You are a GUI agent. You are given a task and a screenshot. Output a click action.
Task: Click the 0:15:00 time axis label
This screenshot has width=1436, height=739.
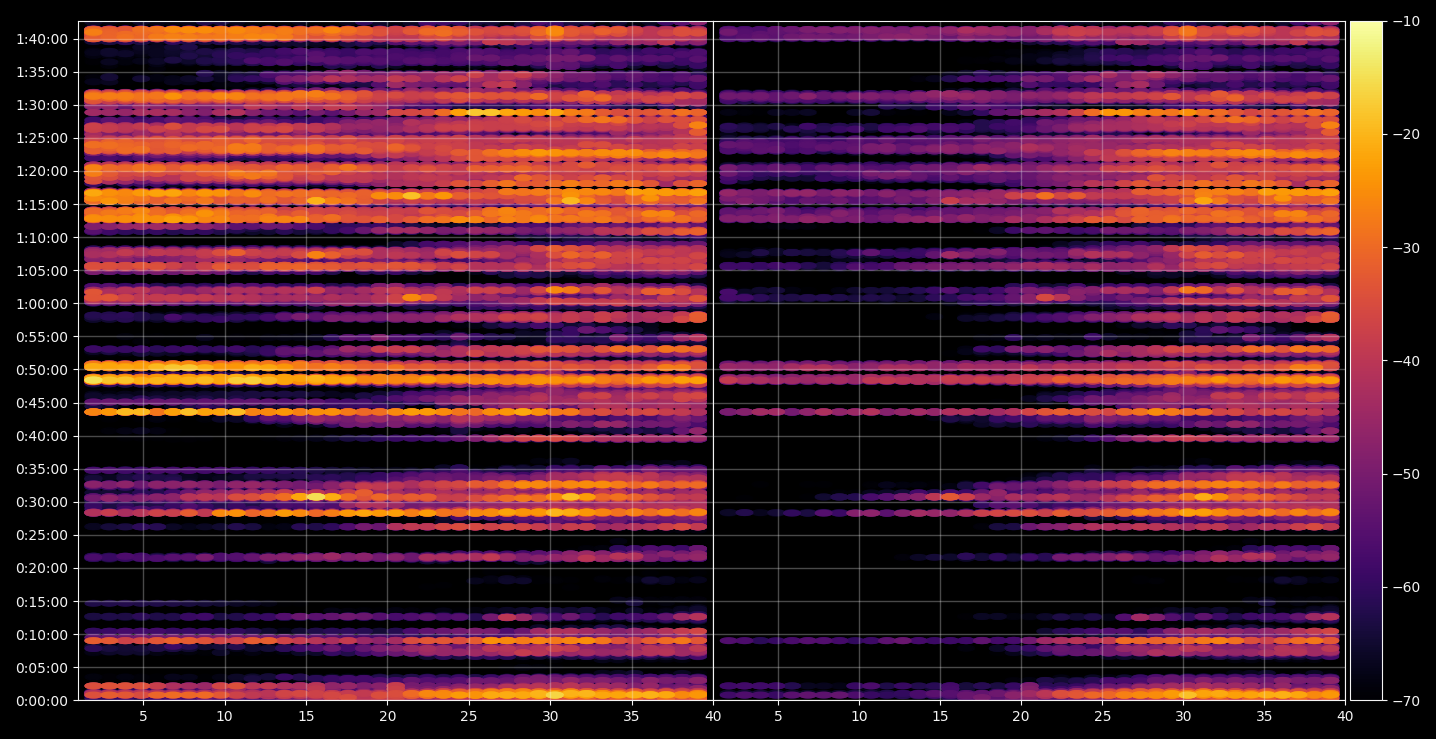point(42,602)
